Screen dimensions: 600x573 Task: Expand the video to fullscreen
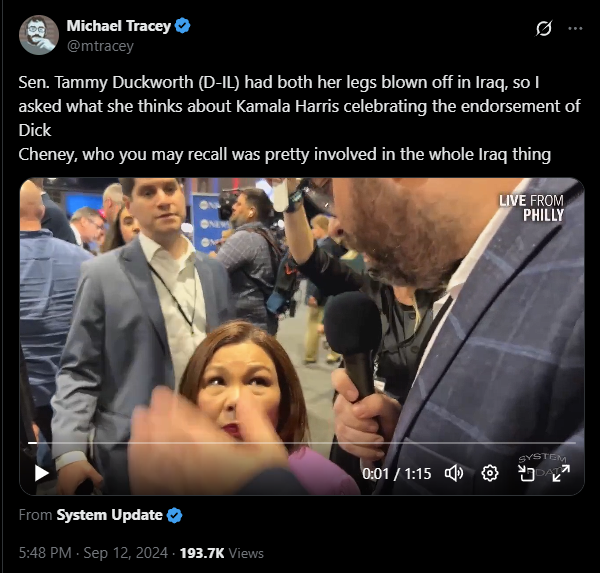561,473
